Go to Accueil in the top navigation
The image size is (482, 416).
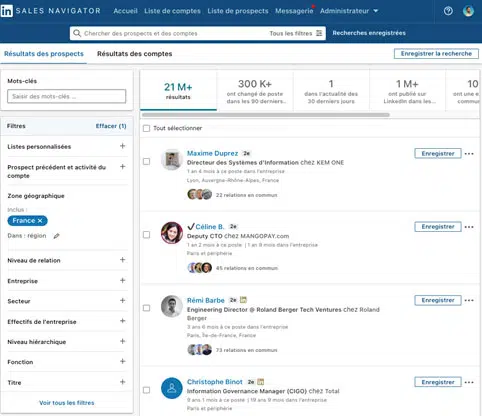tap(125, 11)
